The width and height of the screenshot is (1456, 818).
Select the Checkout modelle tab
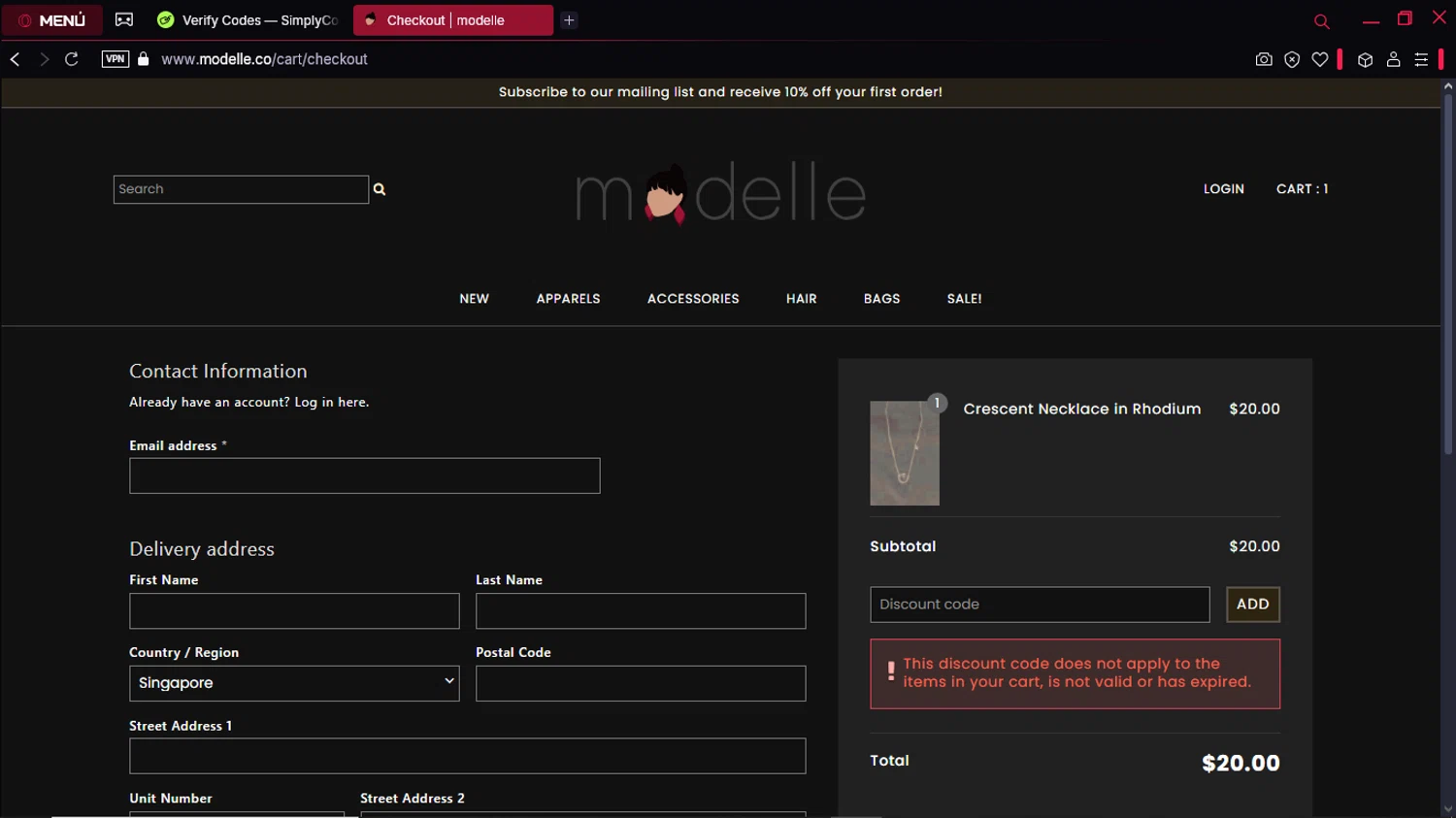tap(452, 20)
